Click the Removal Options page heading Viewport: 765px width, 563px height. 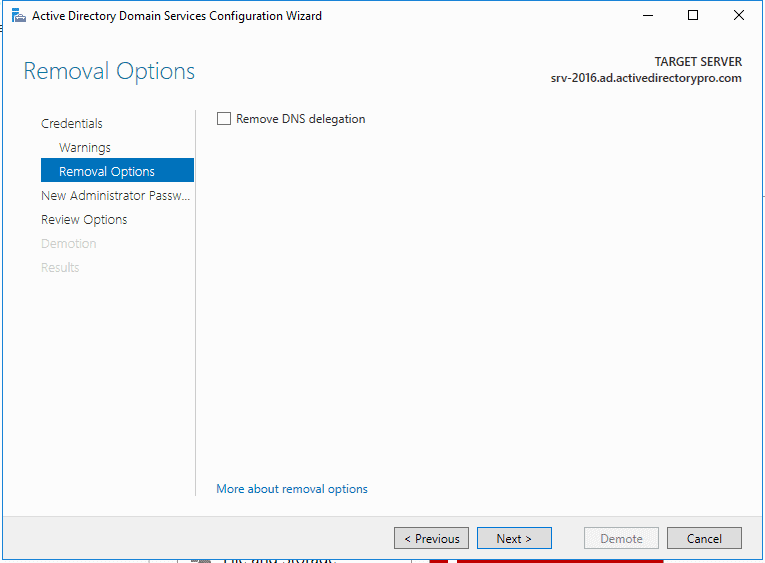(x=109, y=71)
